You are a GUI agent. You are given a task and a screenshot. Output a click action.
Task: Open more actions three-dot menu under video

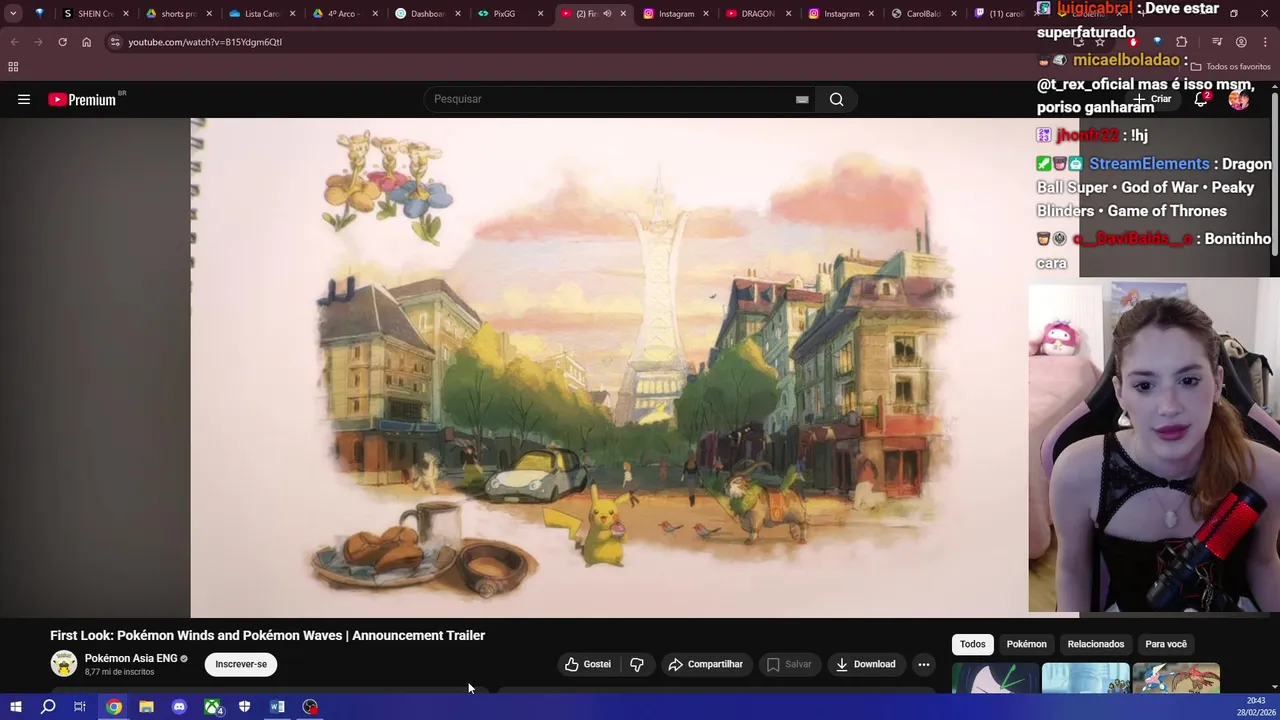(924, 664)
